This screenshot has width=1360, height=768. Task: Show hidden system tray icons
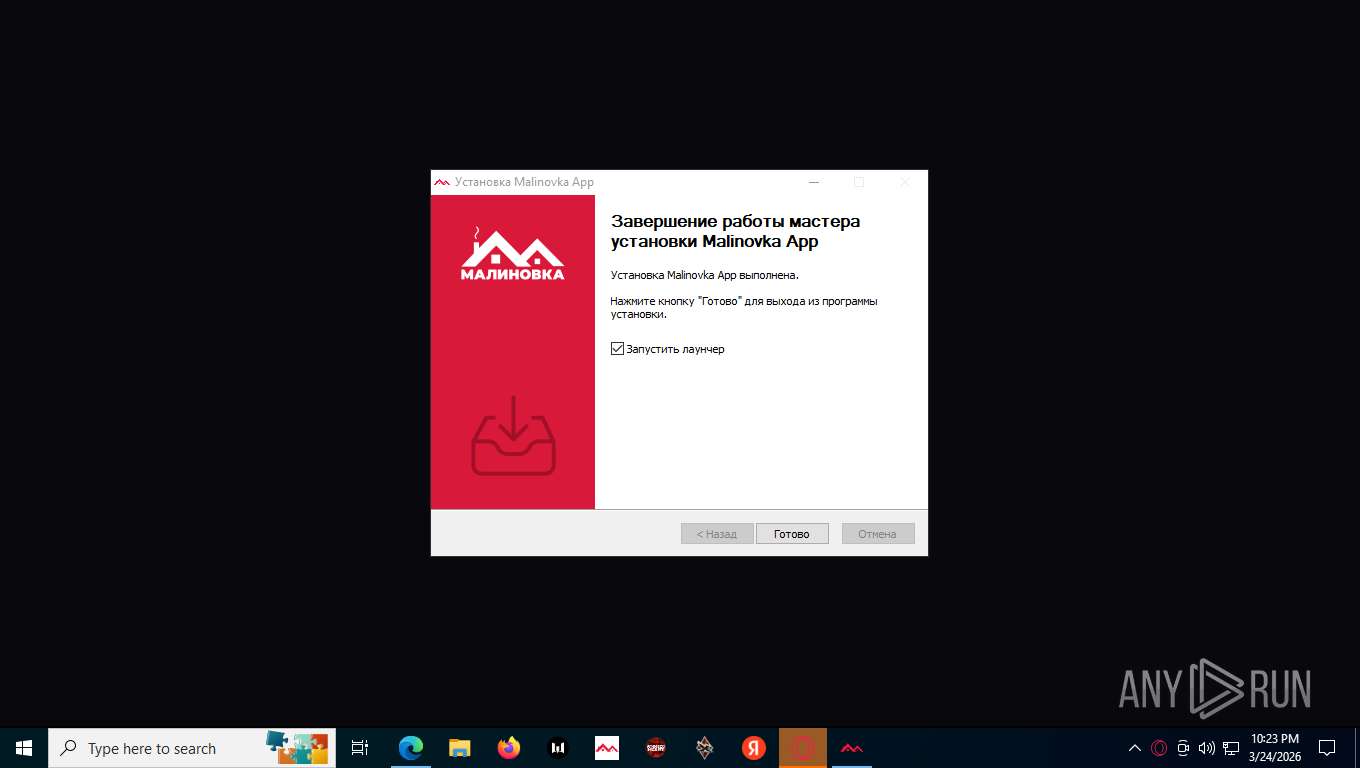tap(1135, 748)
